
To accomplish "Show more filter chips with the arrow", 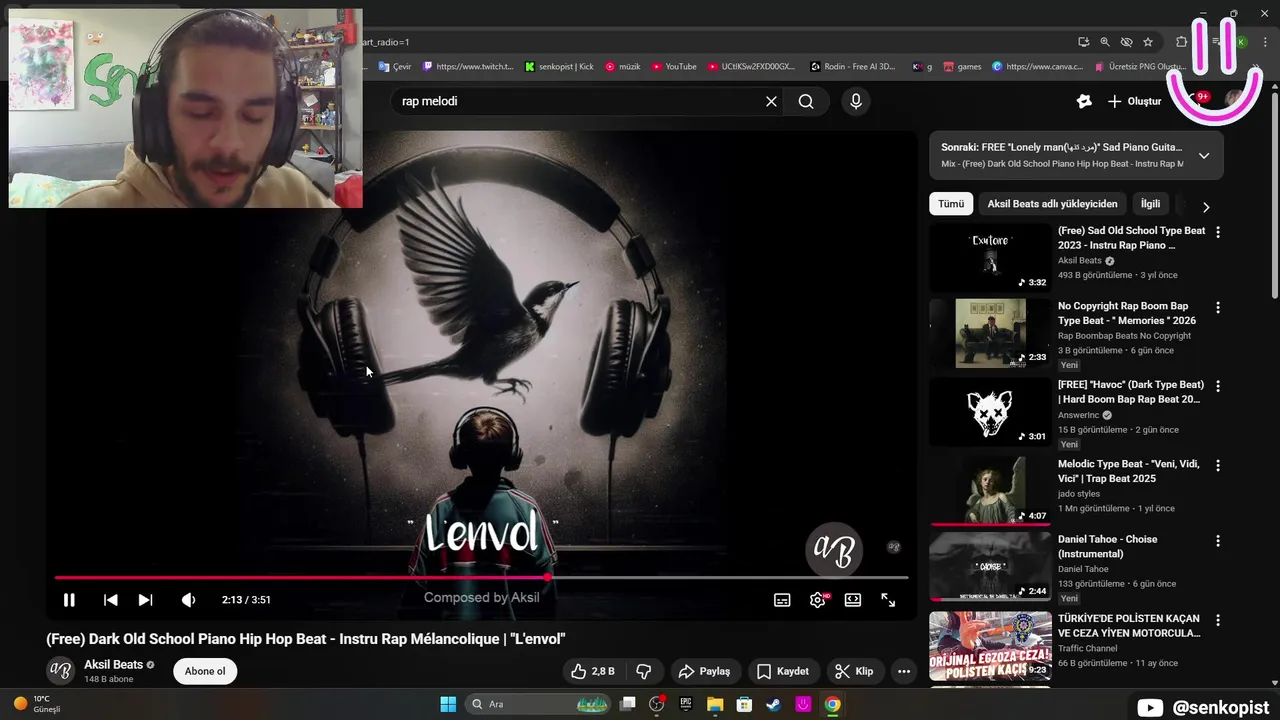I will (x=1206, y=207).
